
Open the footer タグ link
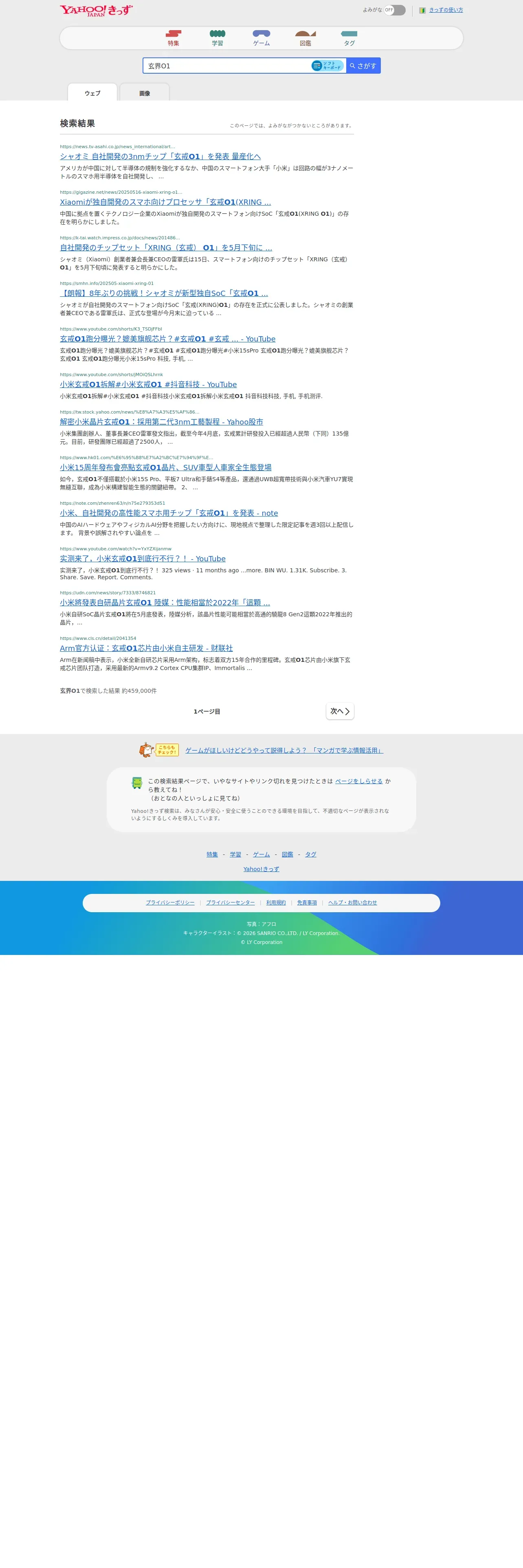pyautogui.click(x=310, y=854)
